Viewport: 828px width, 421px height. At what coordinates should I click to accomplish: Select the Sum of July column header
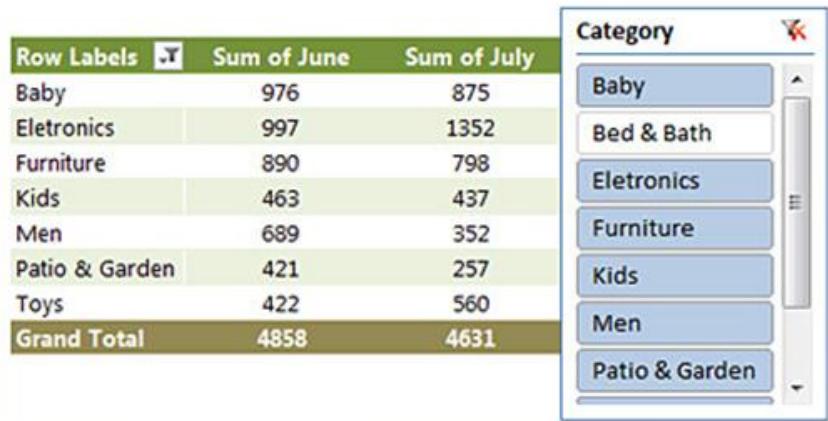(469, 57)
